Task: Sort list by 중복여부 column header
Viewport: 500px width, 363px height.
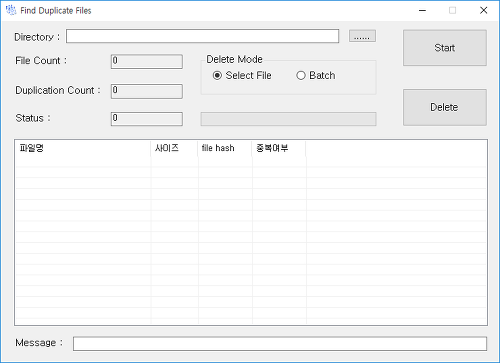Action: pyautogui.click(x=279, y=148)
